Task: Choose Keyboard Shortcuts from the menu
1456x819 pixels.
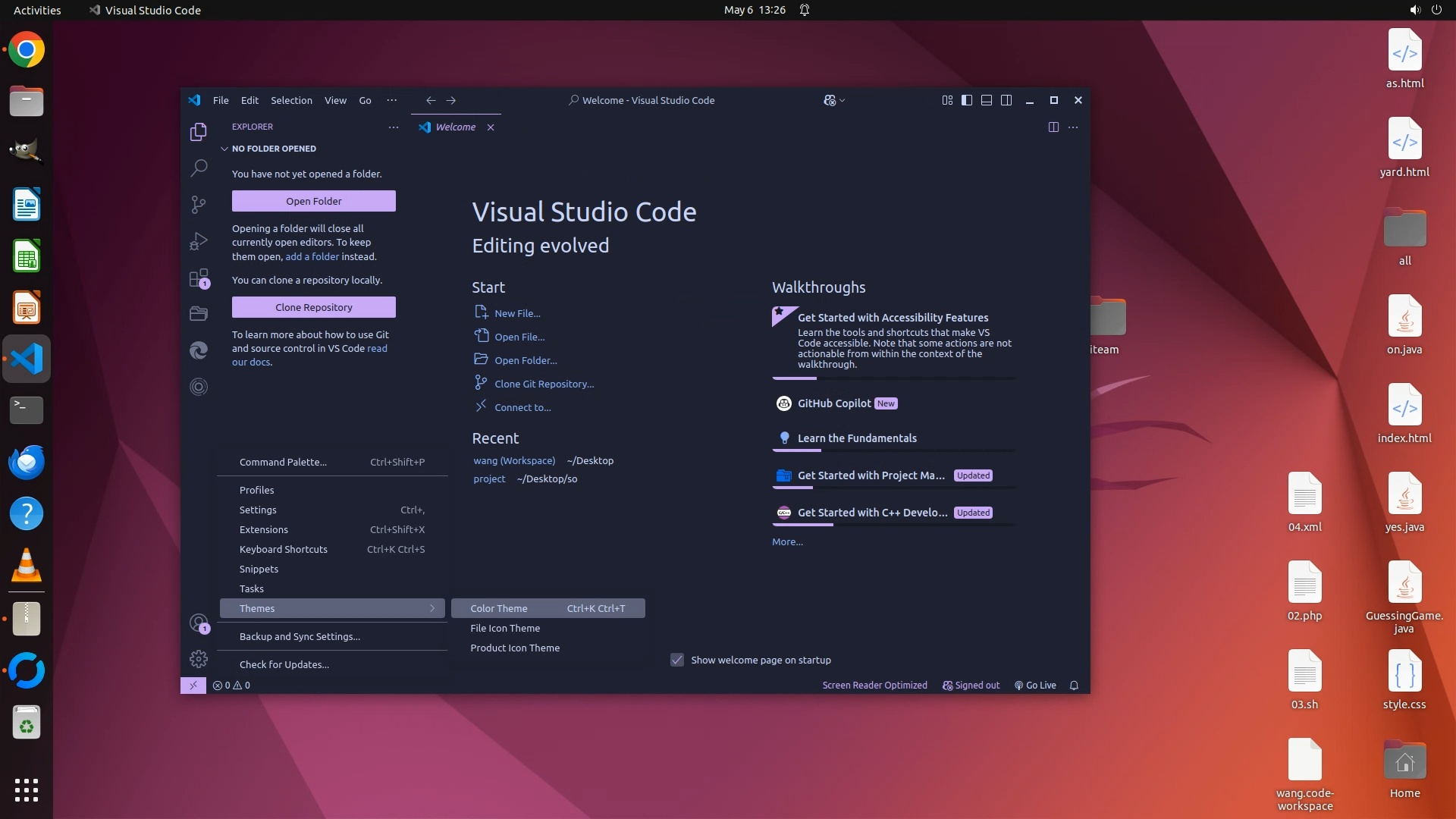Action: click(x=284, y=549)
